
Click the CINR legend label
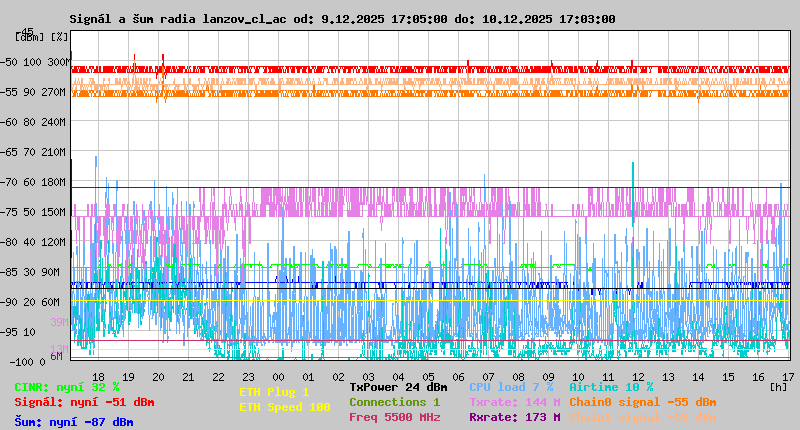pyautogui.click(x=67, y=387)
